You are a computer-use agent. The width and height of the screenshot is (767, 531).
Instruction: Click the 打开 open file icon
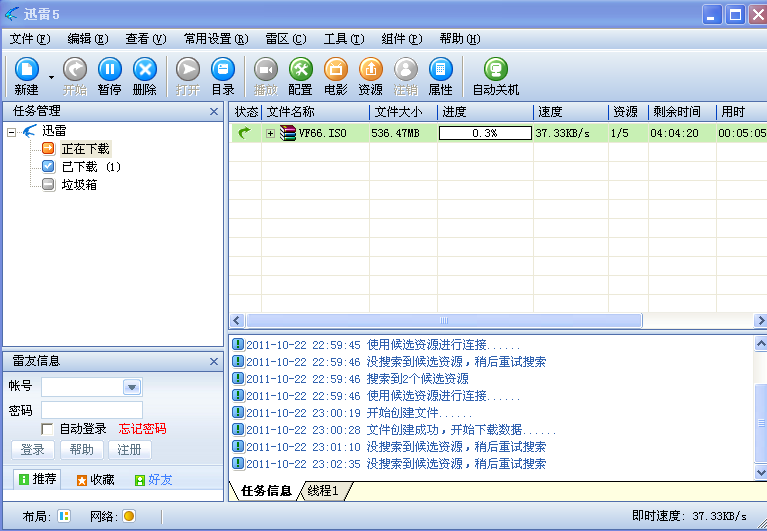pyautogui.click(x=188, y=69)
